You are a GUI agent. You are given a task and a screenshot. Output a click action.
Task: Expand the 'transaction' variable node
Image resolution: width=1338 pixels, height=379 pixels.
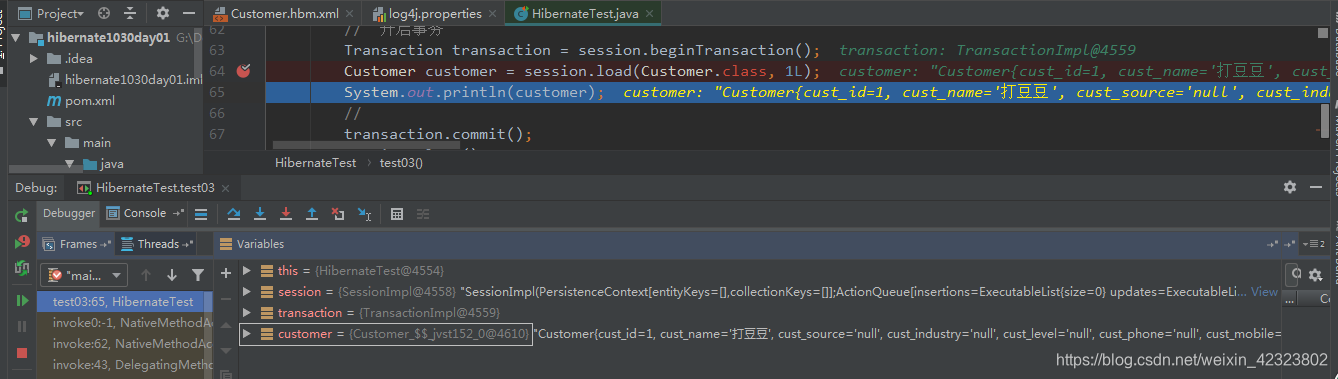click(x=247, y=313)
